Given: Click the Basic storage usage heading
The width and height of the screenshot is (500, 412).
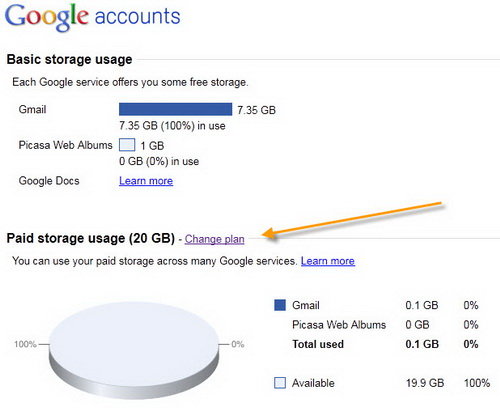Looking at the screenshot, I should pos(69,59).
